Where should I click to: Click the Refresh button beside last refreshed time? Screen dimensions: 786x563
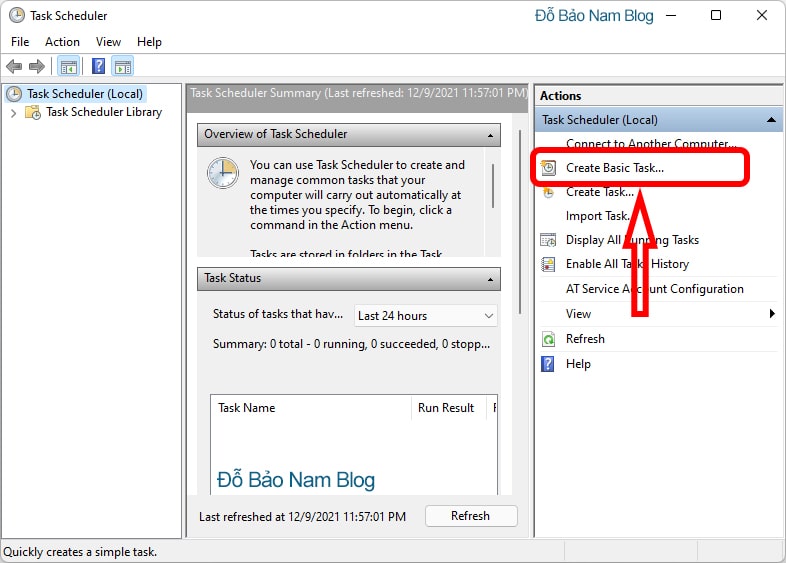click(x=471, y=516)
